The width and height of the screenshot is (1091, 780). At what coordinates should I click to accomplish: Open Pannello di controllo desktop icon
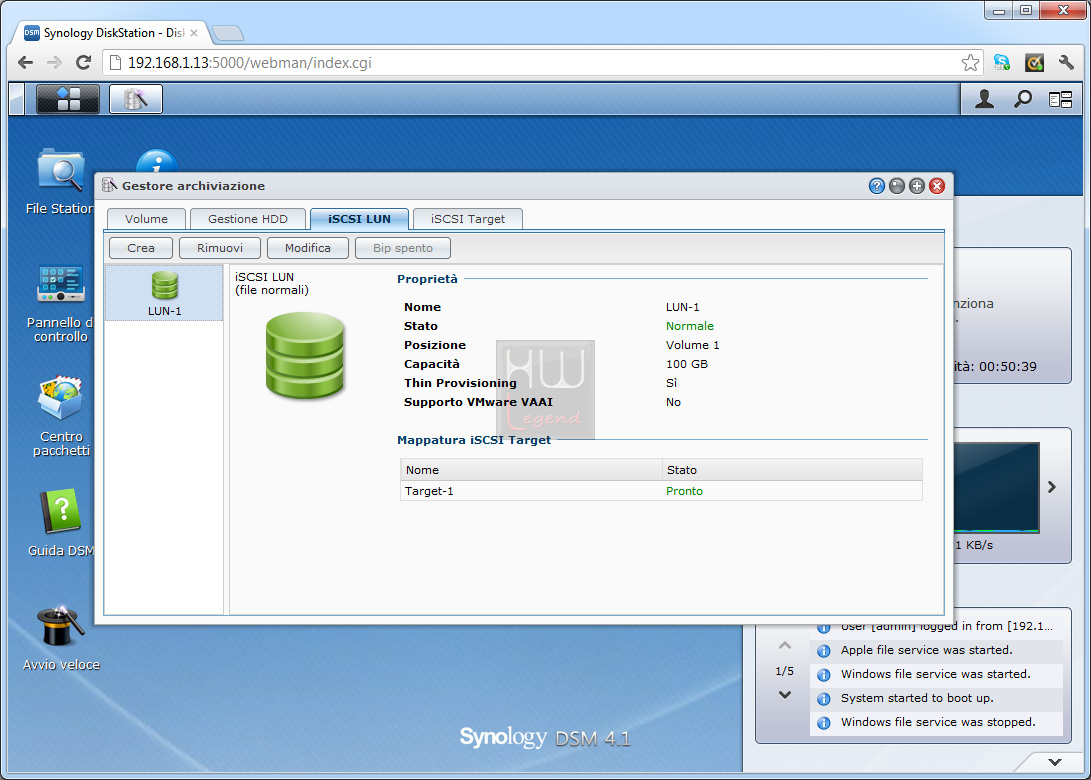[61, 304]
